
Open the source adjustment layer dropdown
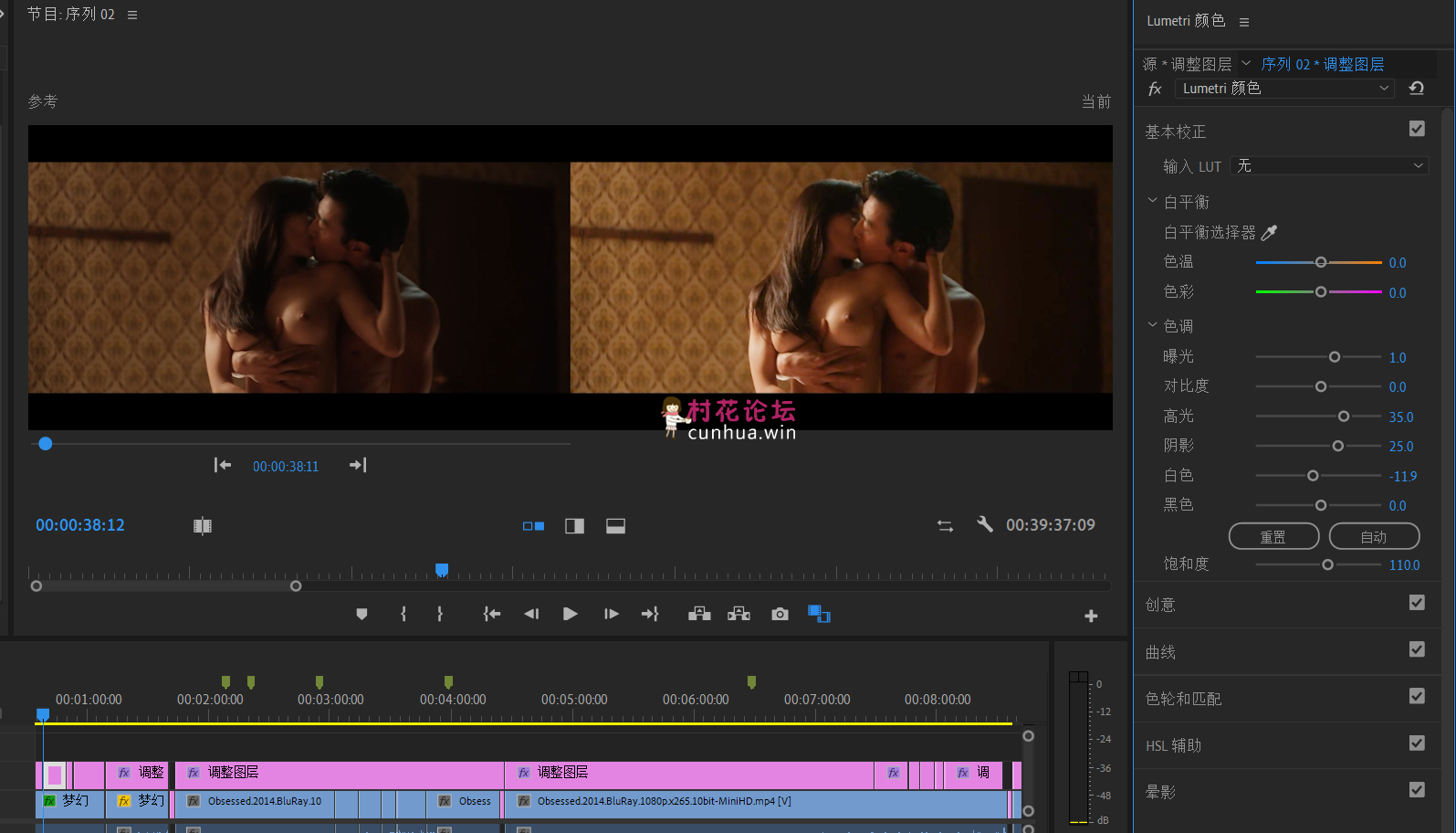[x=1246, y=64]
